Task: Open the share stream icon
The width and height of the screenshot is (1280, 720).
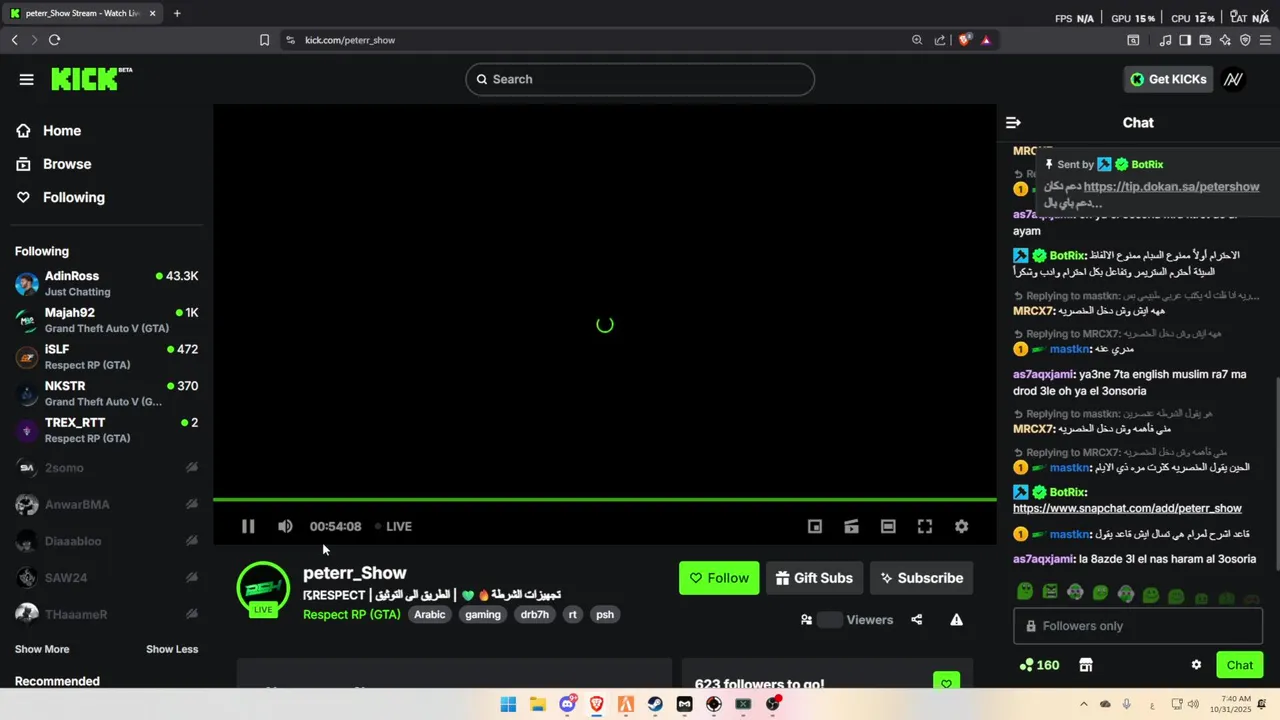Action: 917,620
